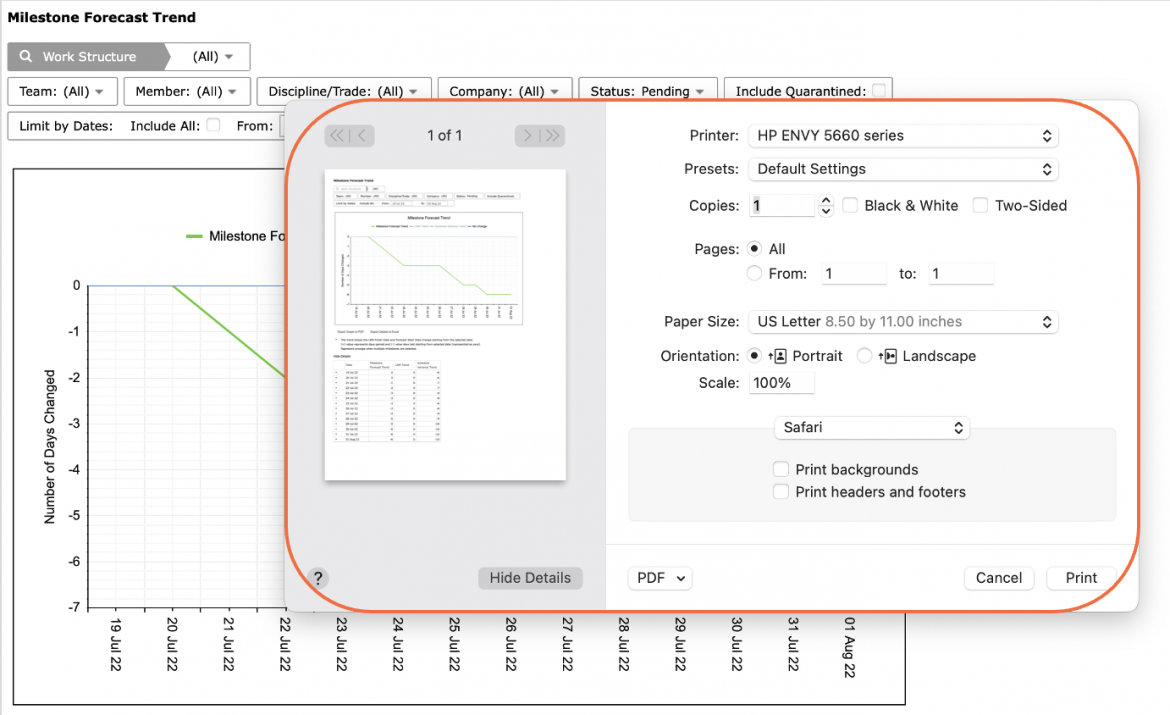The width and height of the screenshot is (1170, 715).
Task: Expand the PDF dropdown menu
Action: click(660, 578)
